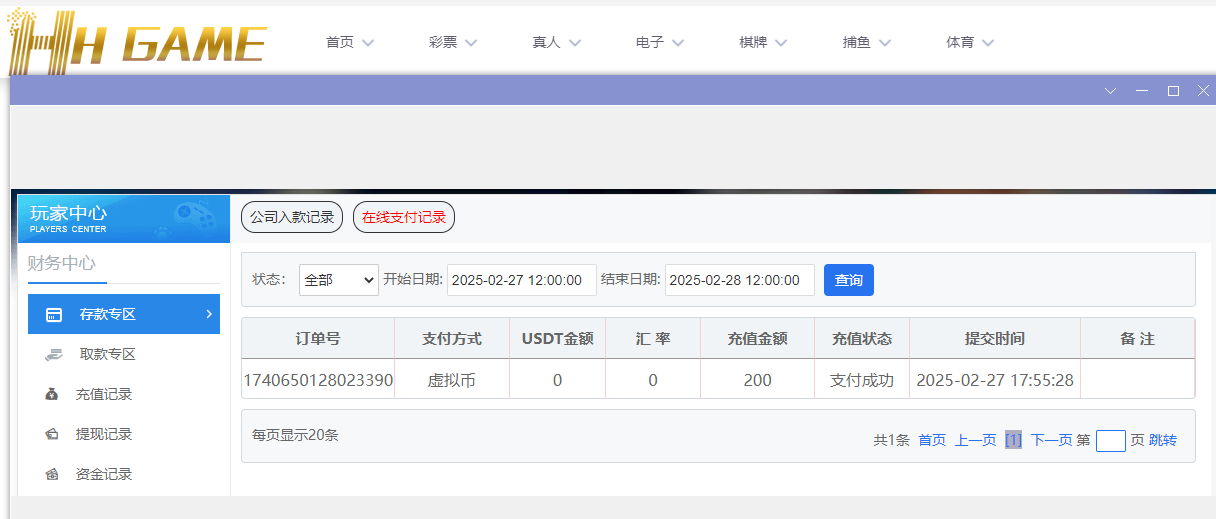Open the 体育 sports menu

pyautogui.click(x=970, y=43)
